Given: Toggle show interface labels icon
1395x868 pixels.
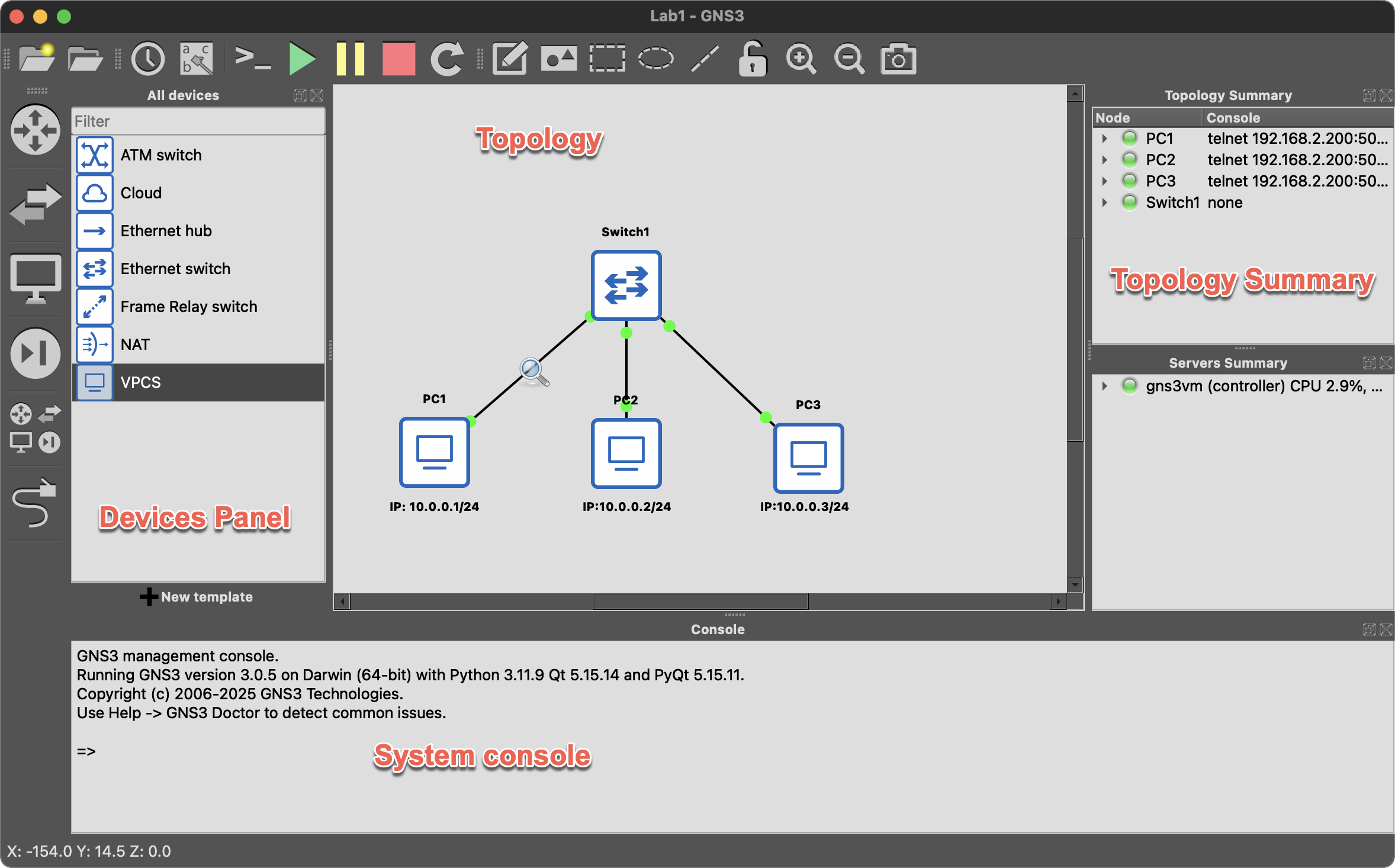Looking at the screenshot, I should (x=197, y=59).
